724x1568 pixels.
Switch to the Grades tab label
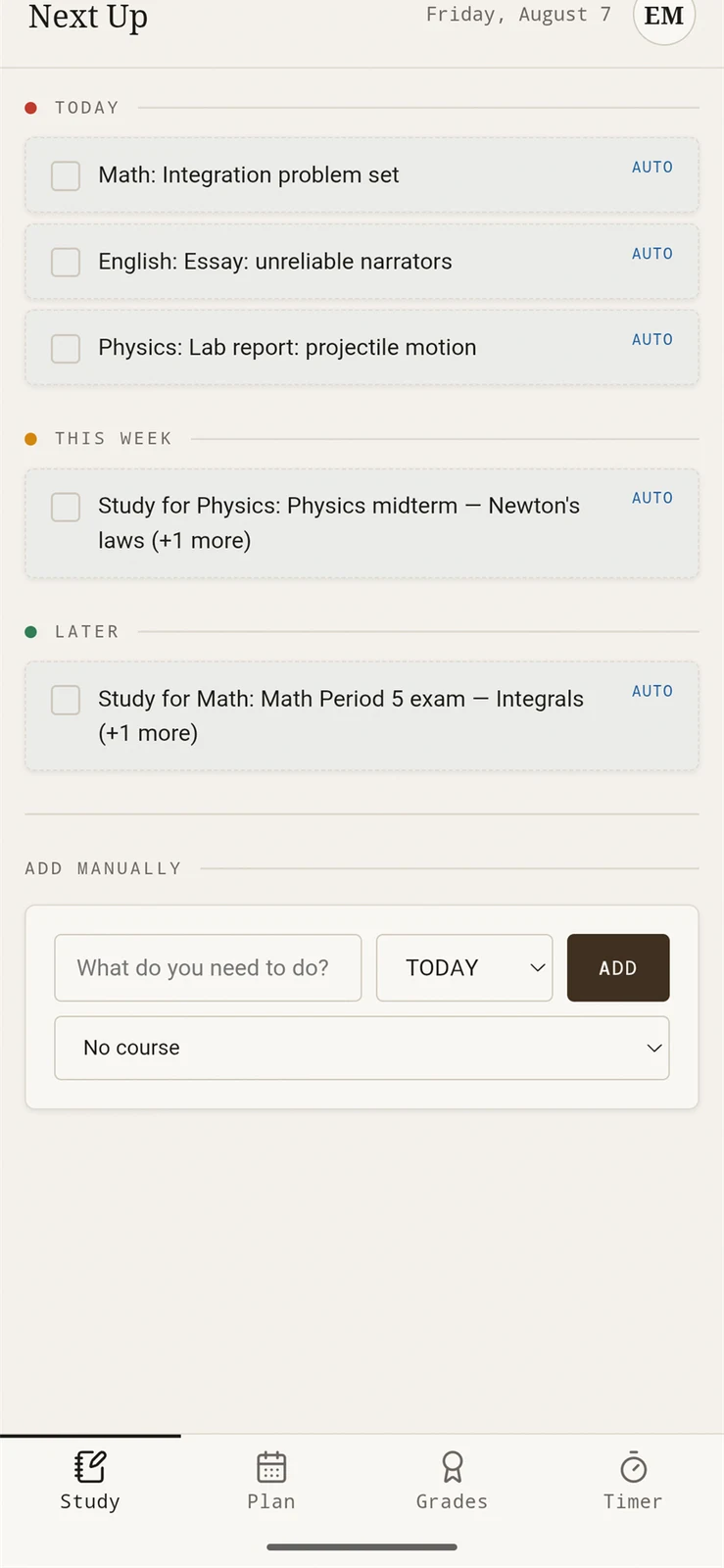452,1501
